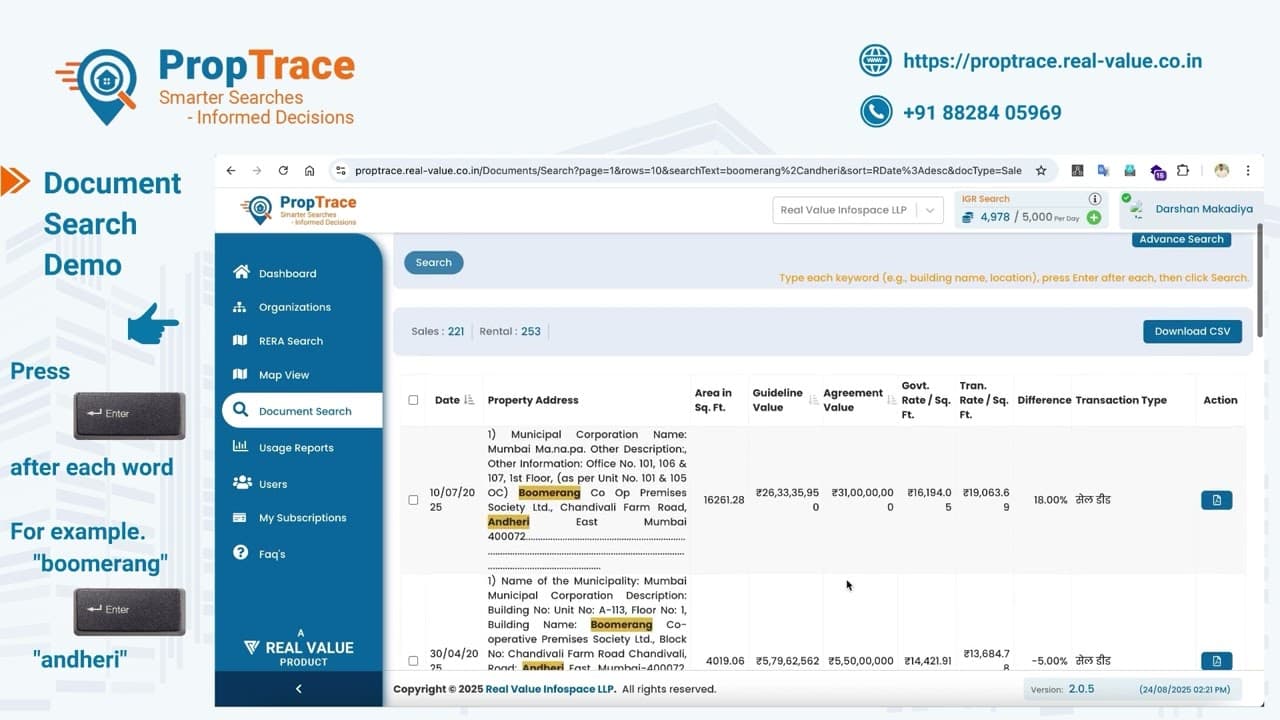
Task: Check the 10/07/2025 row checkbox
Action: click(x=413, y=500)
